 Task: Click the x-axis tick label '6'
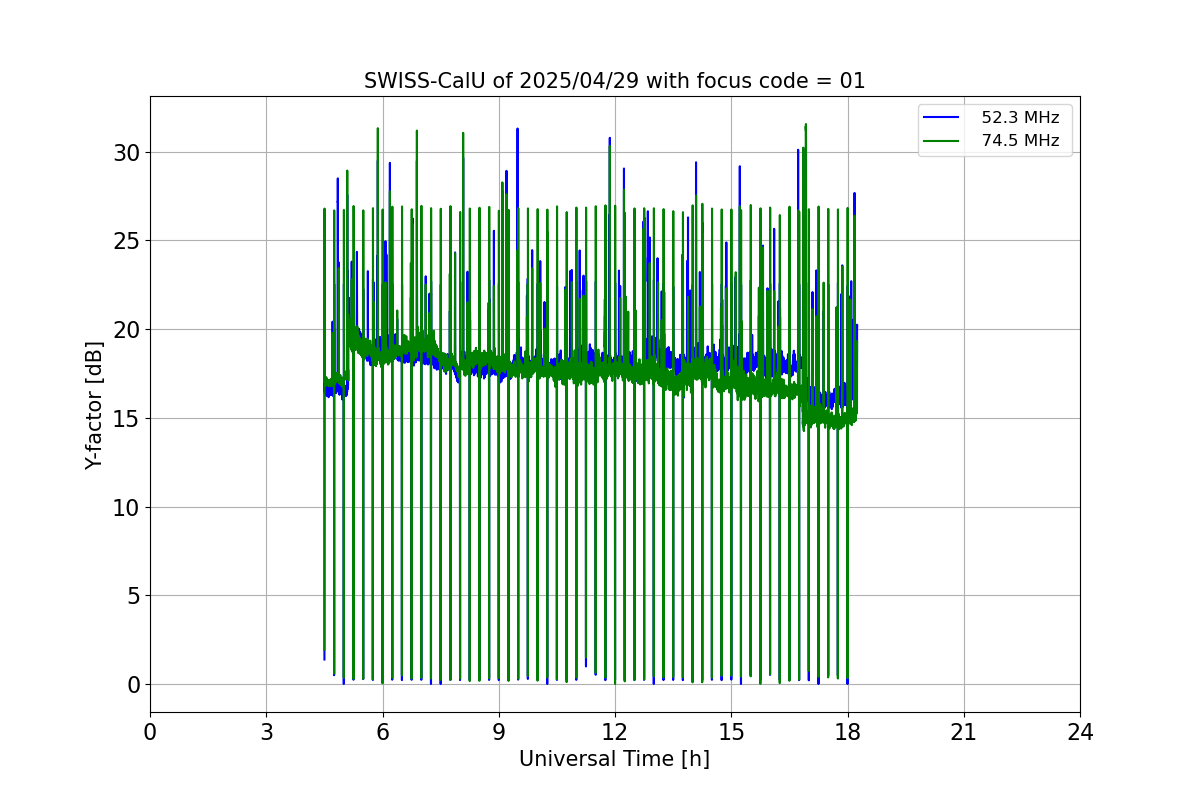(382, 731)
